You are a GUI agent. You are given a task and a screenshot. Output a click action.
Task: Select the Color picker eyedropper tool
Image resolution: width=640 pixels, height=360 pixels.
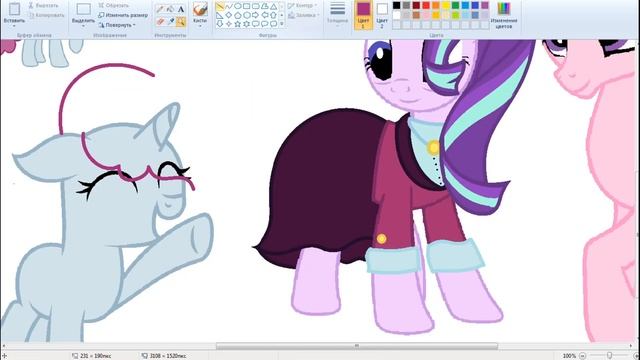(x=170, y=22)
